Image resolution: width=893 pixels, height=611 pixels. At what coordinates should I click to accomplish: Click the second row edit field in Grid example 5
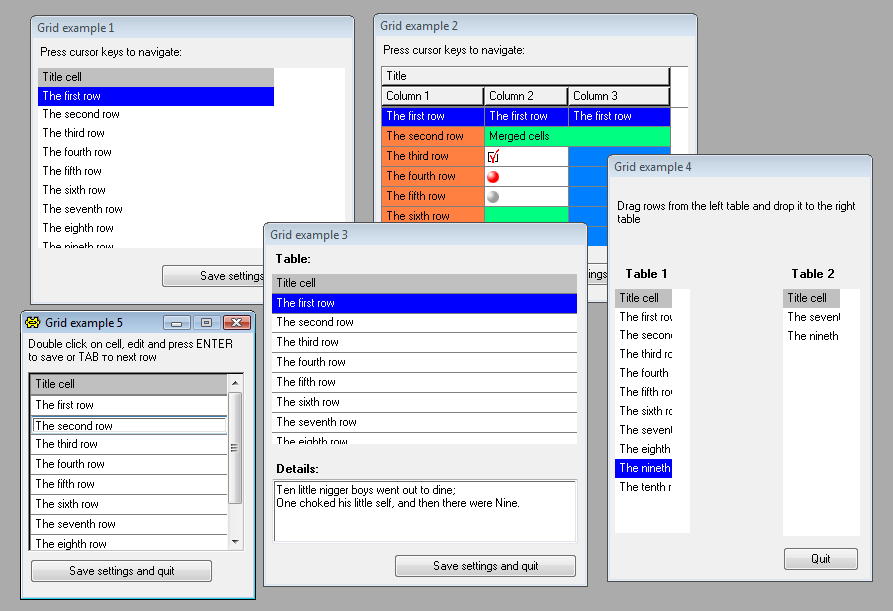[128, 426]
